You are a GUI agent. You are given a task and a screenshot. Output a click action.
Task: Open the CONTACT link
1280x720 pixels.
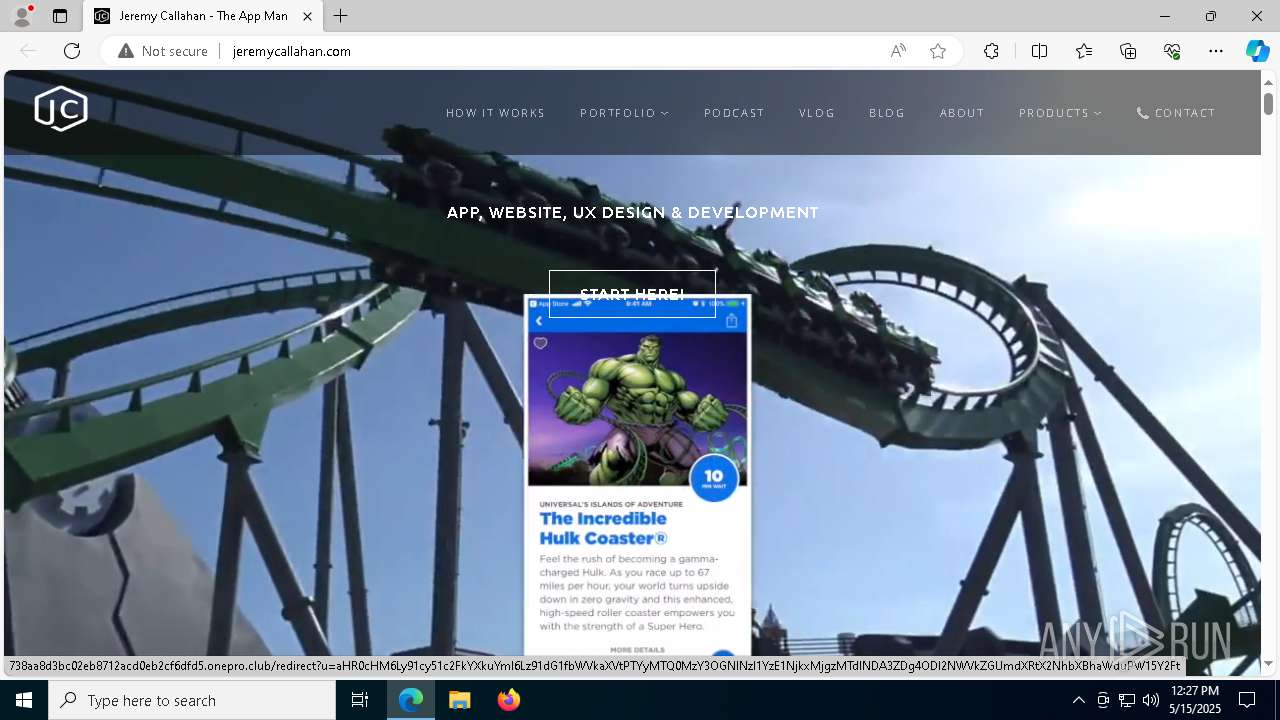pyautogui.click(x=1176, y=113)
